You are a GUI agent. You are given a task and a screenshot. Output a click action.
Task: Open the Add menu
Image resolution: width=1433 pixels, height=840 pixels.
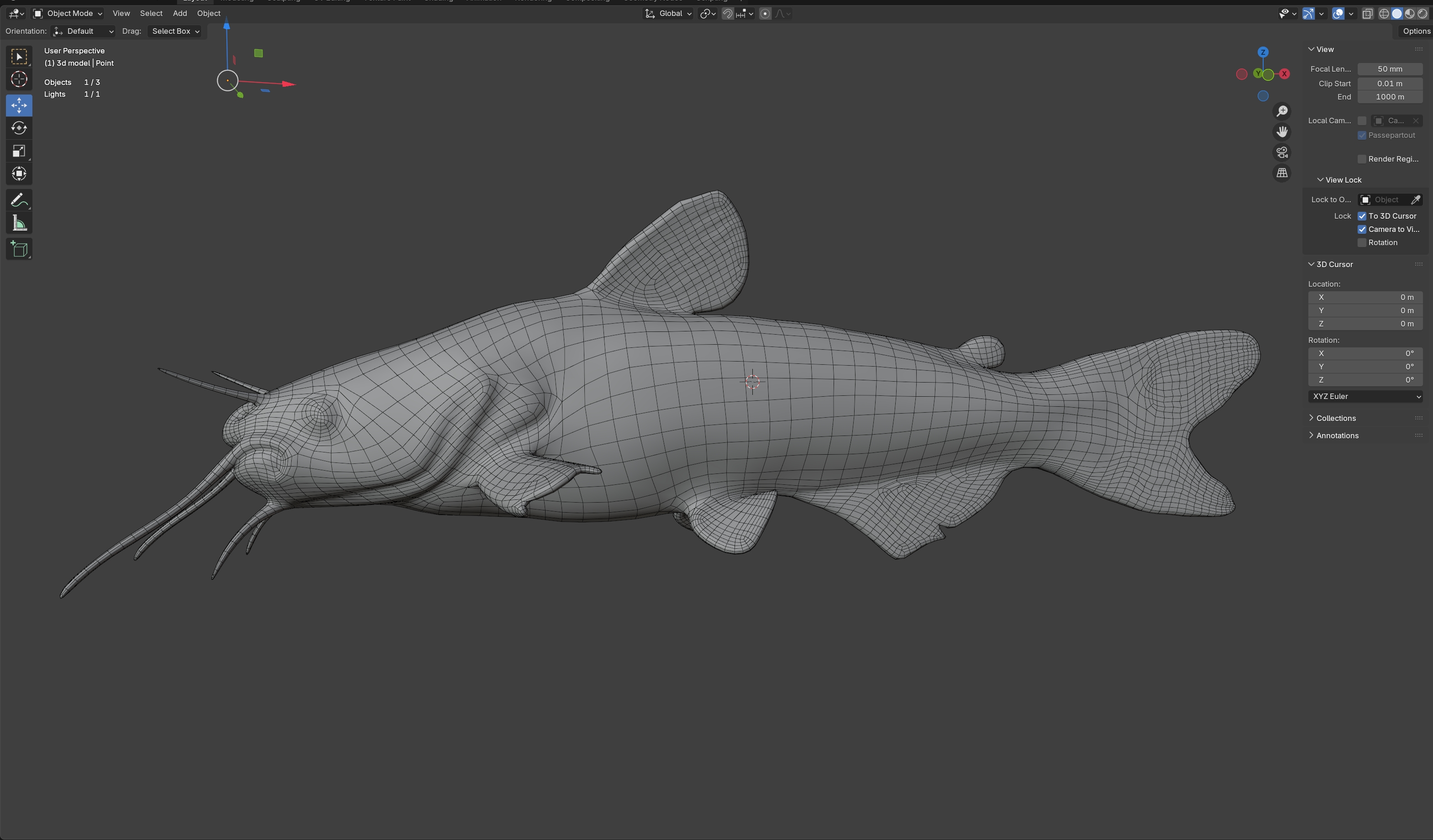point(180,13)
